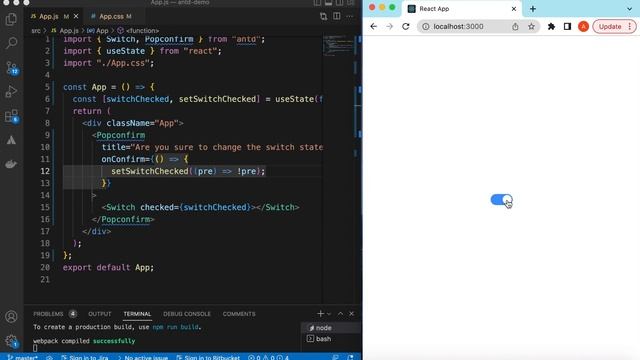
Task: Select the node terminal session
Action: coord(331,328)
